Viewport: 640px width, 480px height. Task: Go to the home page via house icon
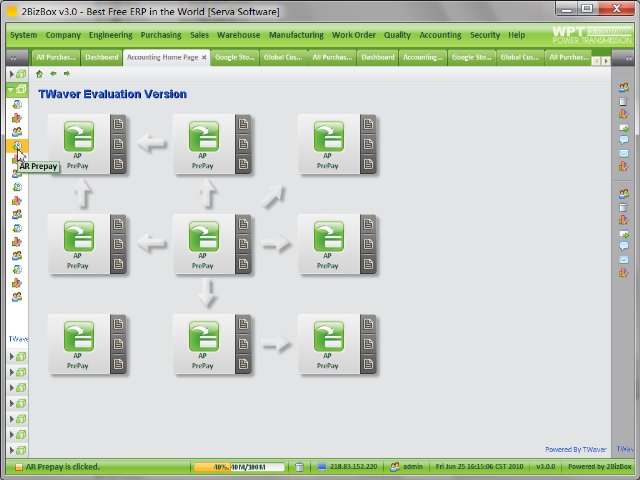(x=40, y=74)
